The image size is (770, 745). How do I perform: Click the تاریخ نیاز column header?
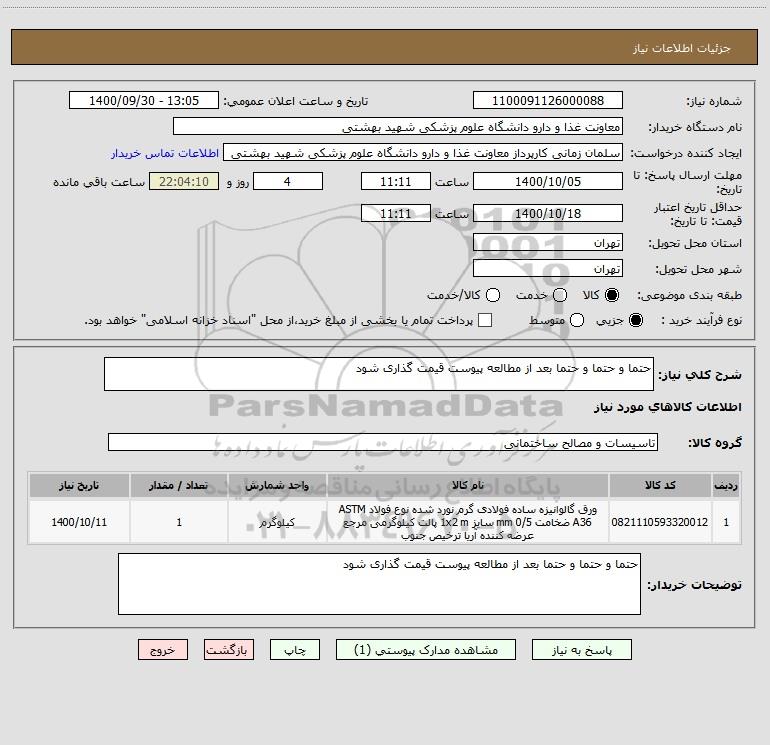point(79,485)
